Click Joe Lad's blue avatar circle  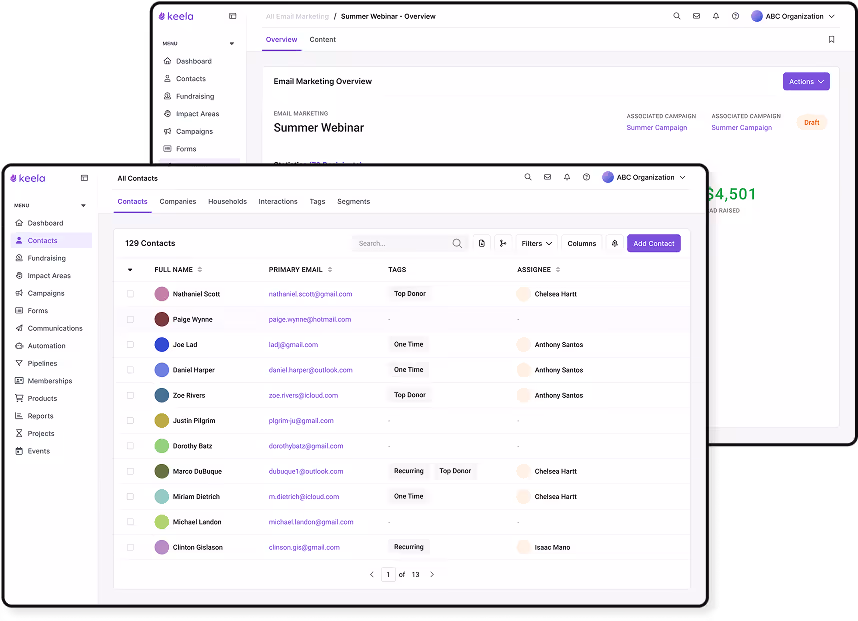[x=161, y=344]
